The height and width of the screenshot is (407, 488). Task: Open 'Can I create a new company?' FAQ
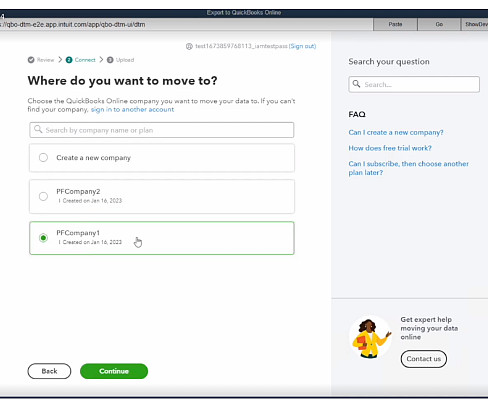pos(396,132)
